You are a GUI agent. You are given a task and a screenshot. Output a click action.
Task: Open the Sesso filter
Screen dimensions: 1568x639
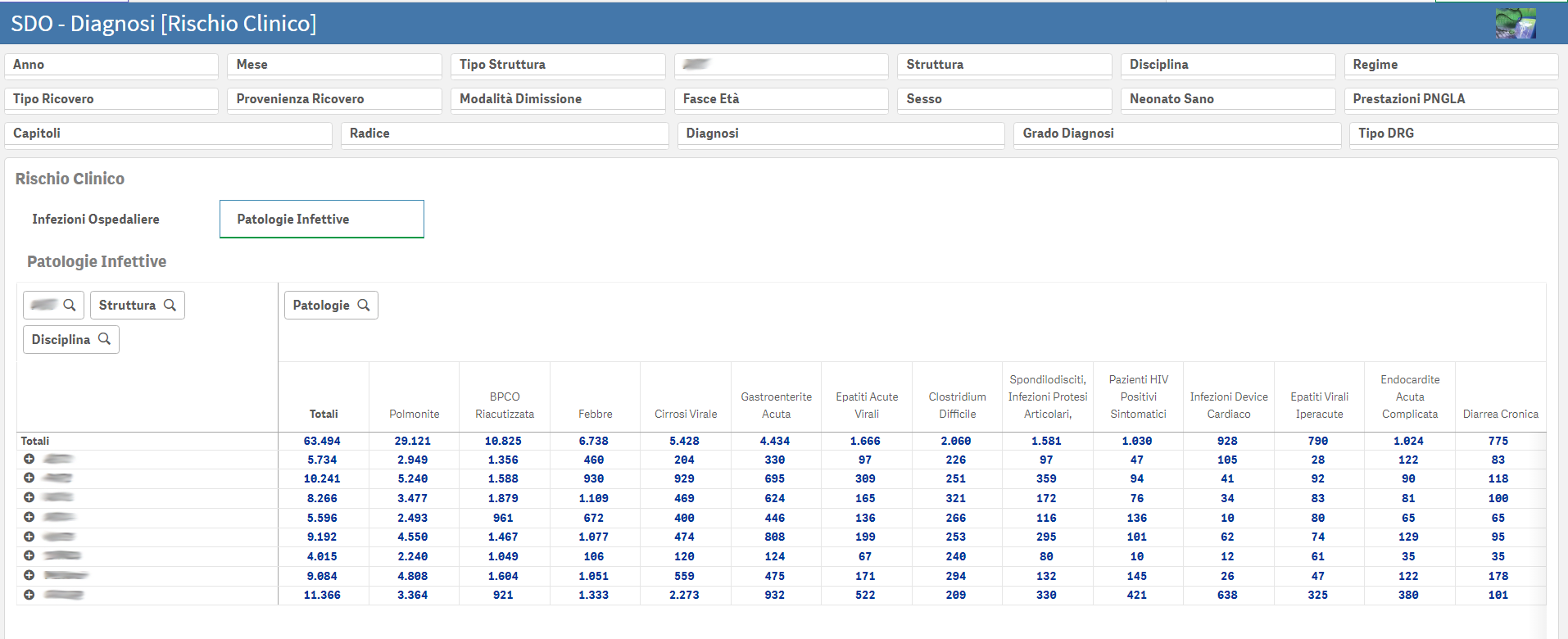click(1004, 99)
